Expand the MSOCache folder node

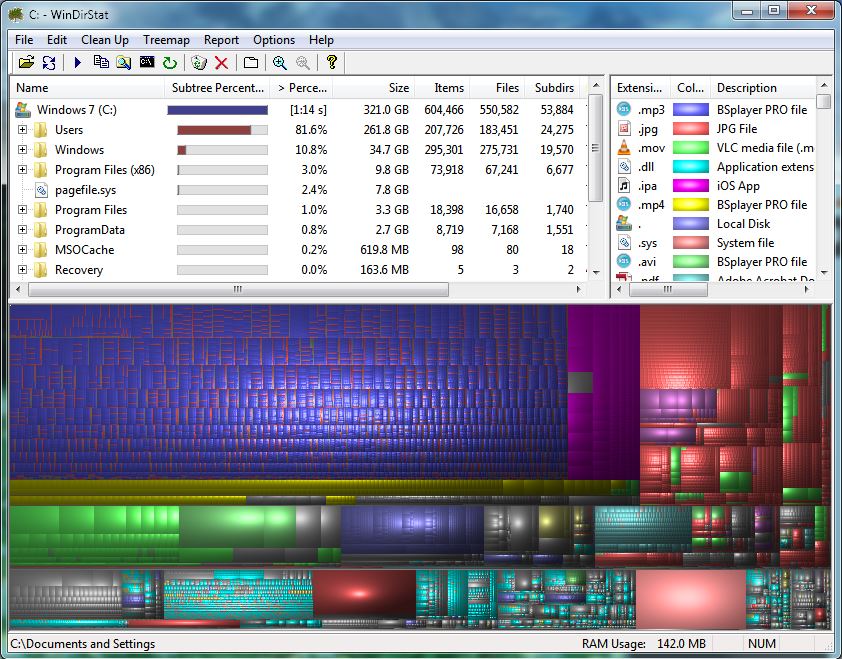coord(22,249)
